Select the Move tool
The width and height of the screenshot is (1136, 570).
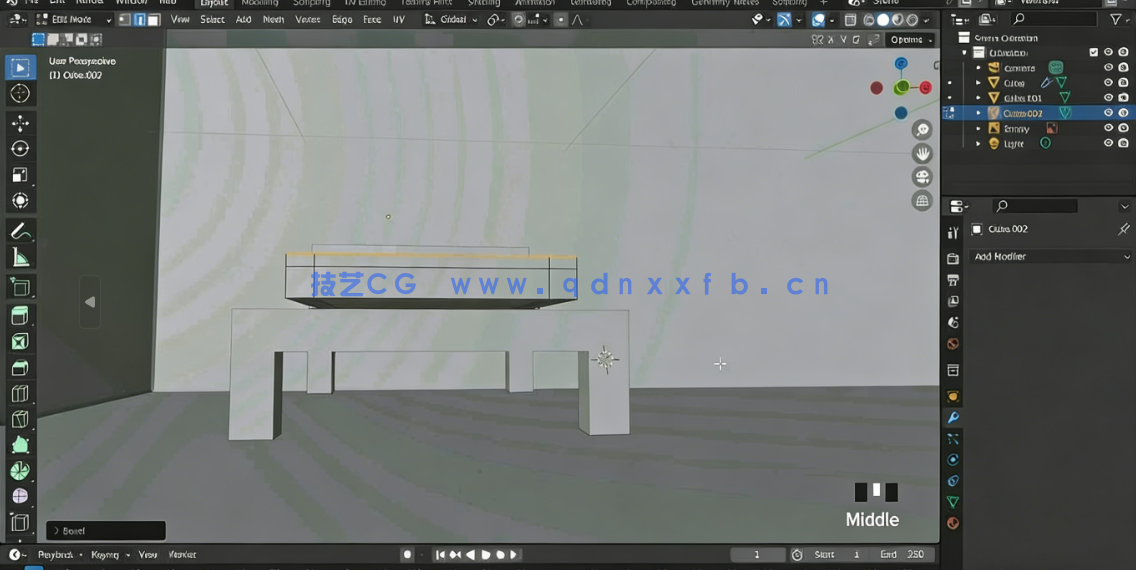coord(20,123)
